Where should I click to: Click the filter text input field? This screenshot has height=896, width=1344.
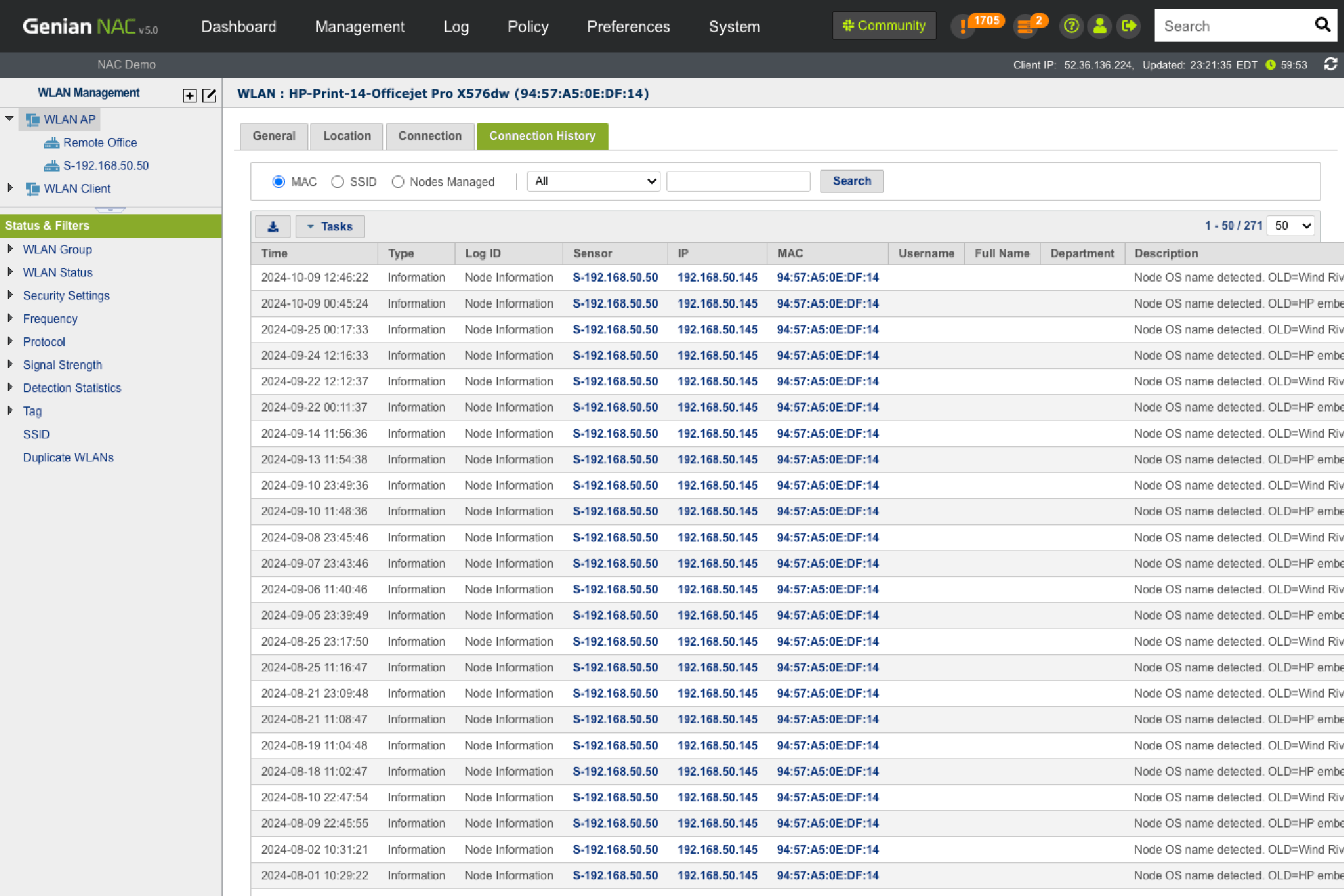pos(739,181)
